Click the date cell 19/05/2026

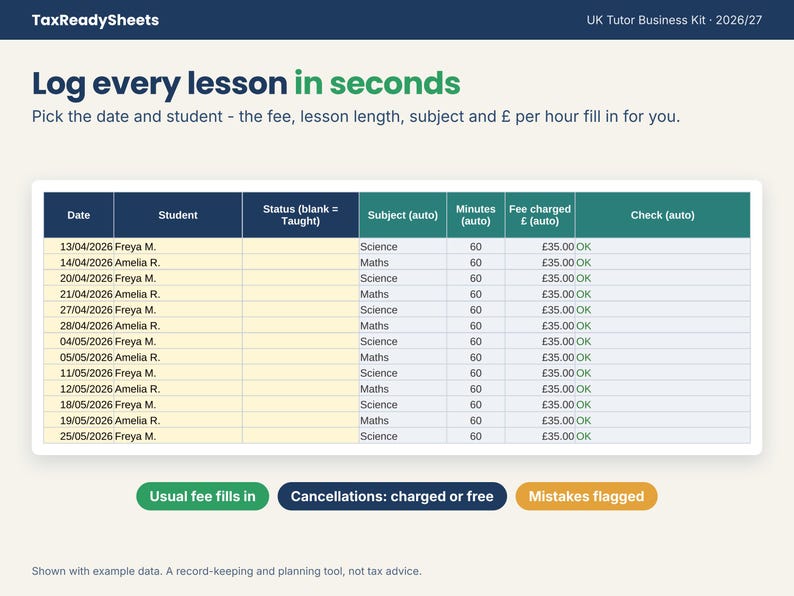78,420
